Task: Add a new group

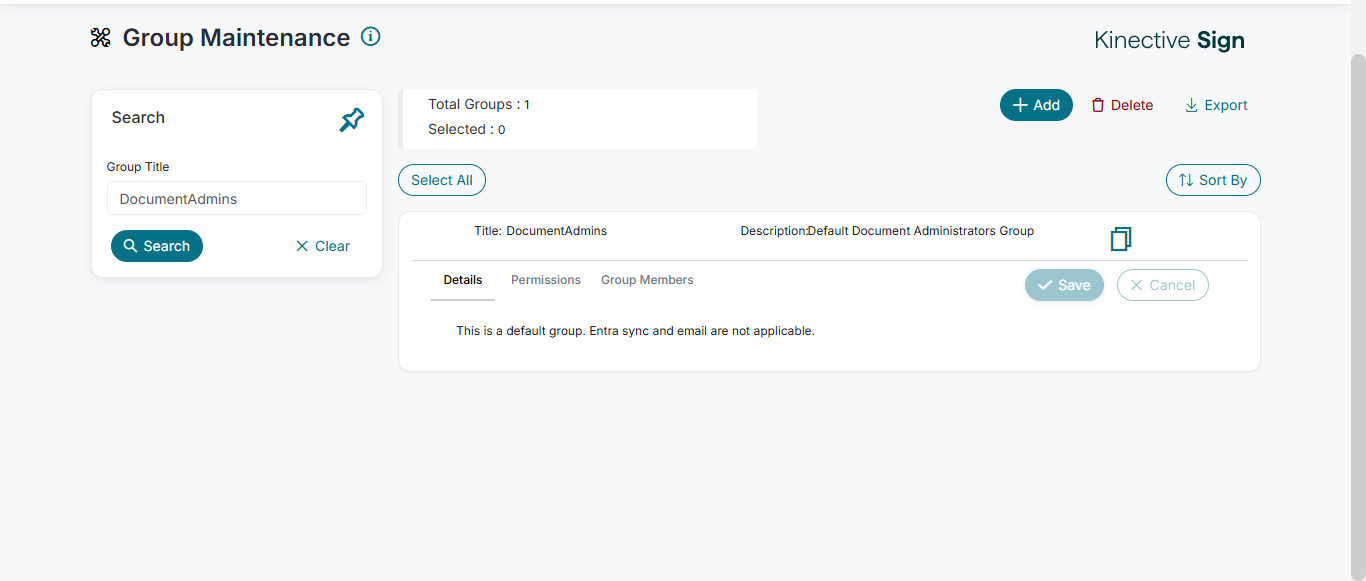Action: point(1036,105)
